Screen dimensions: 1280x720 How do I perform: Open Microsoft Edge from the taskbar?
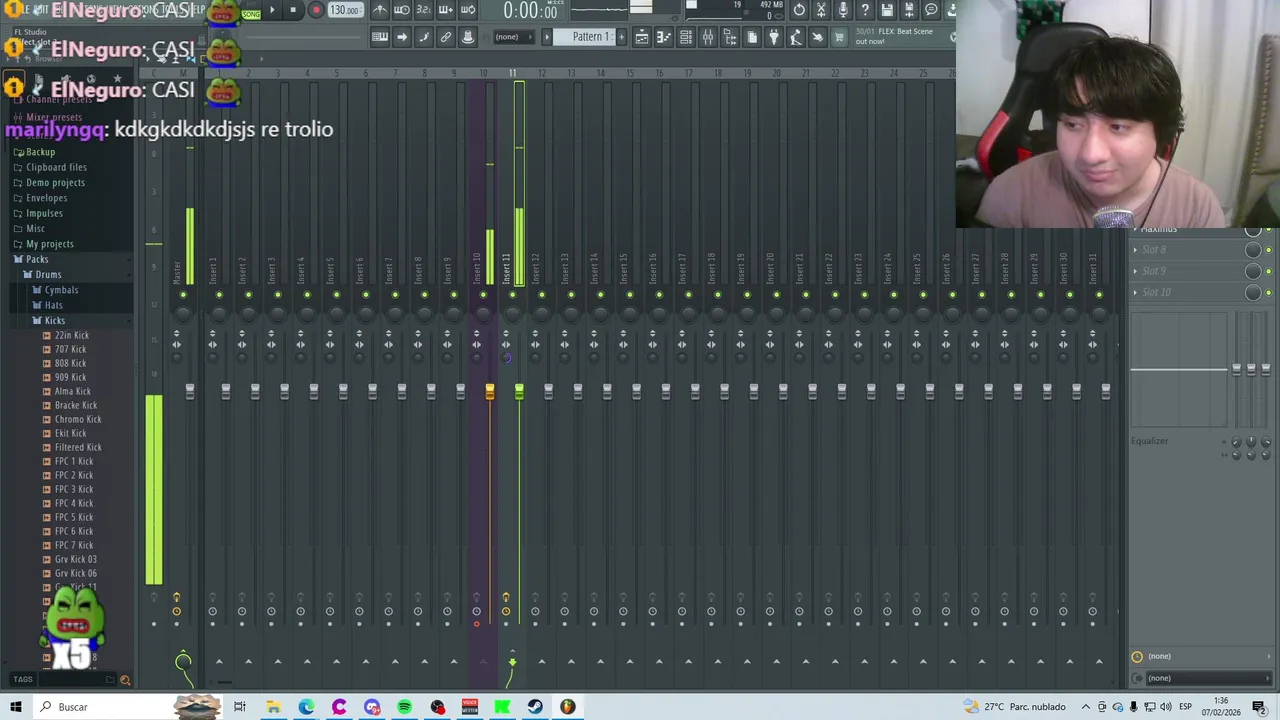[306, 707]
